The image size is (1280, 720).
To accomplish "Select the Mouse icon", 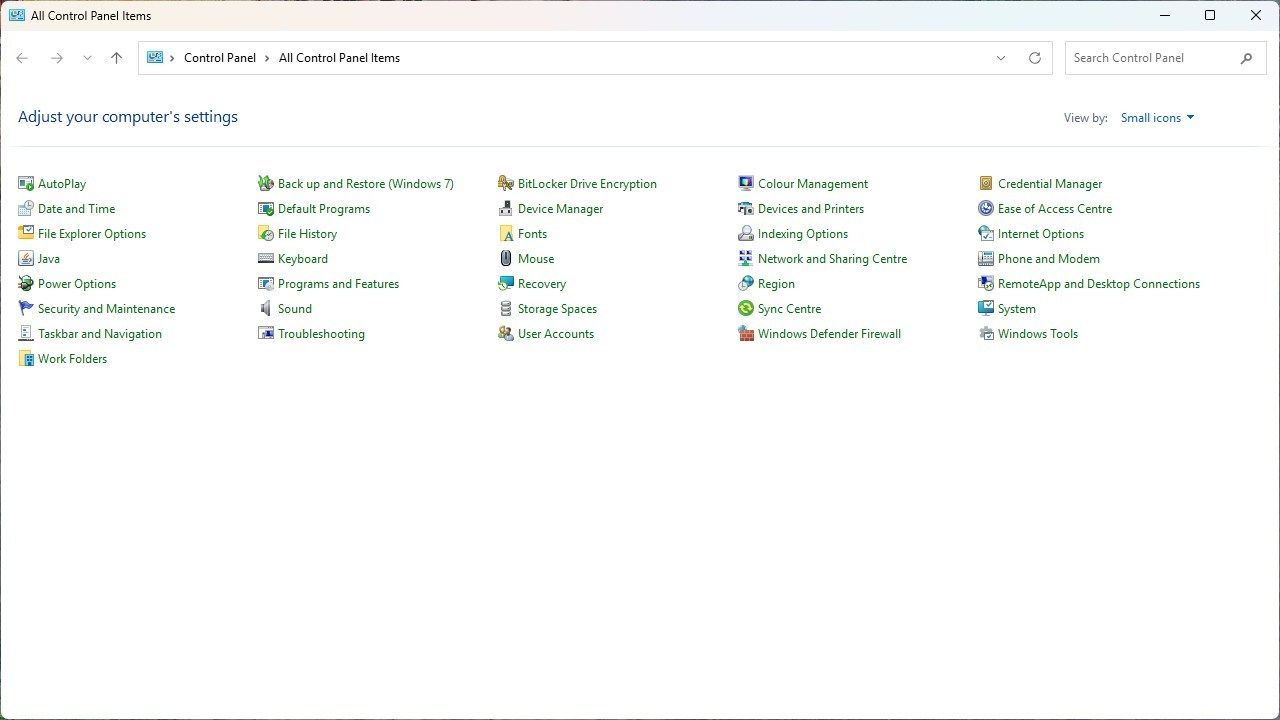I will [506, 259].
